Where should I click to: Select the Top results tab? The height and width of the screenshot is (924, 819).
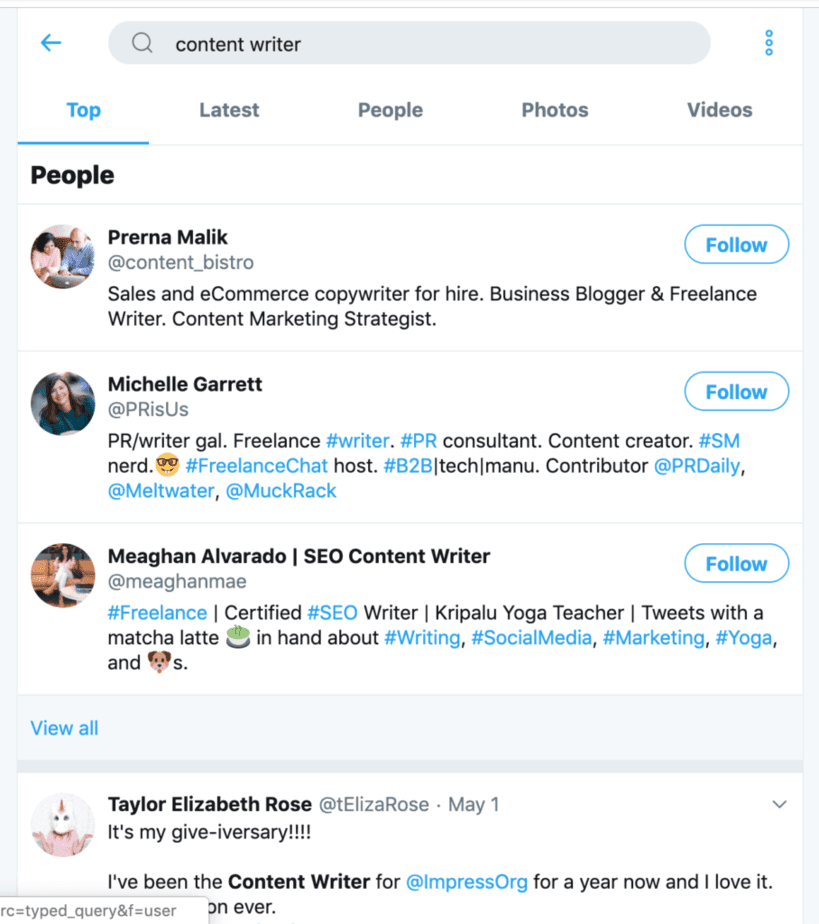83,110
